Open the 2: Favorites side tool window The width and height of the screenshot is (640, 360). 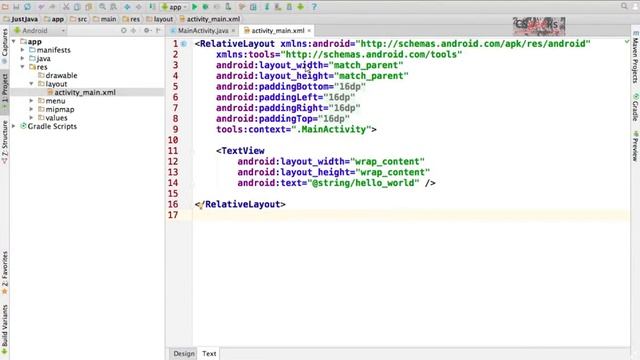tap(4, 273)
